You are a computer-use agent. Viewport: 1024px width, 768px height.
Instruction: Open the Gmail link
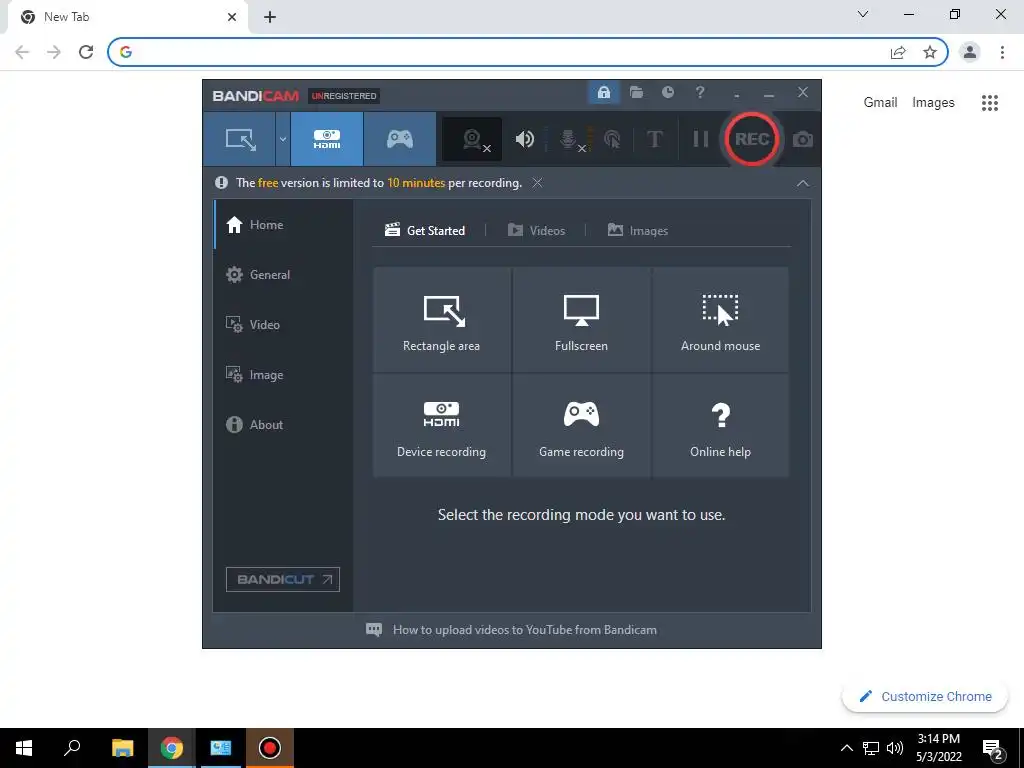[x=880, y=103]
